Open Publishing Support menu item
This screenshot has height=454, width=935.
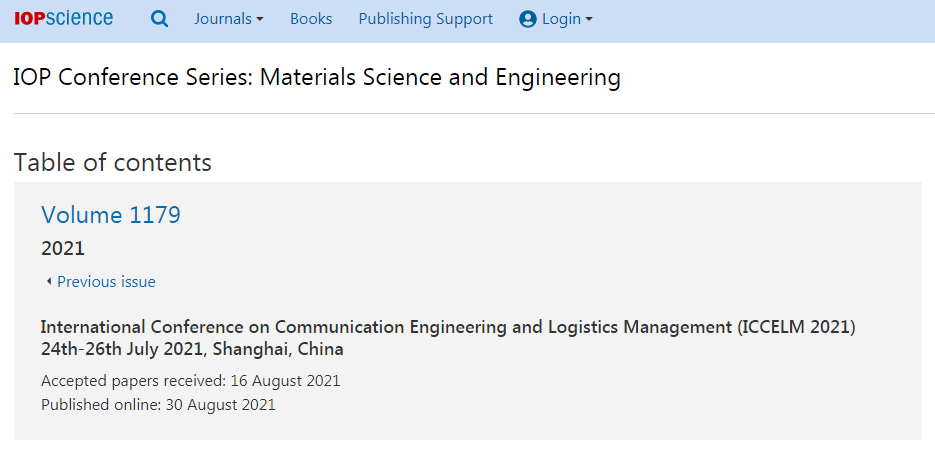tap(426, 19)
